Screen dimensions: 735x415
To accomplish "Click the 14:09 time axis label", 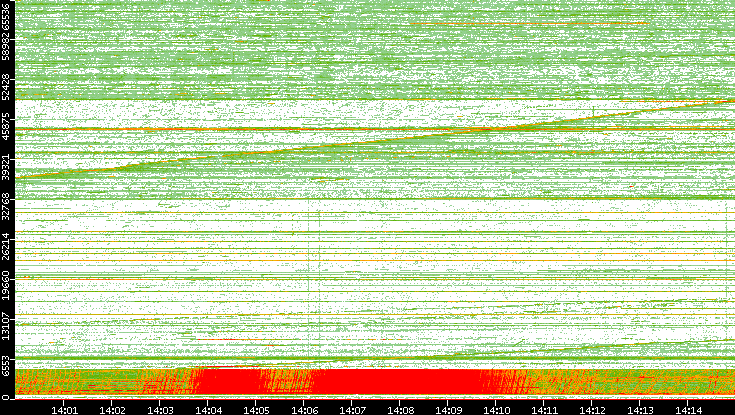I will click(448, 410).
